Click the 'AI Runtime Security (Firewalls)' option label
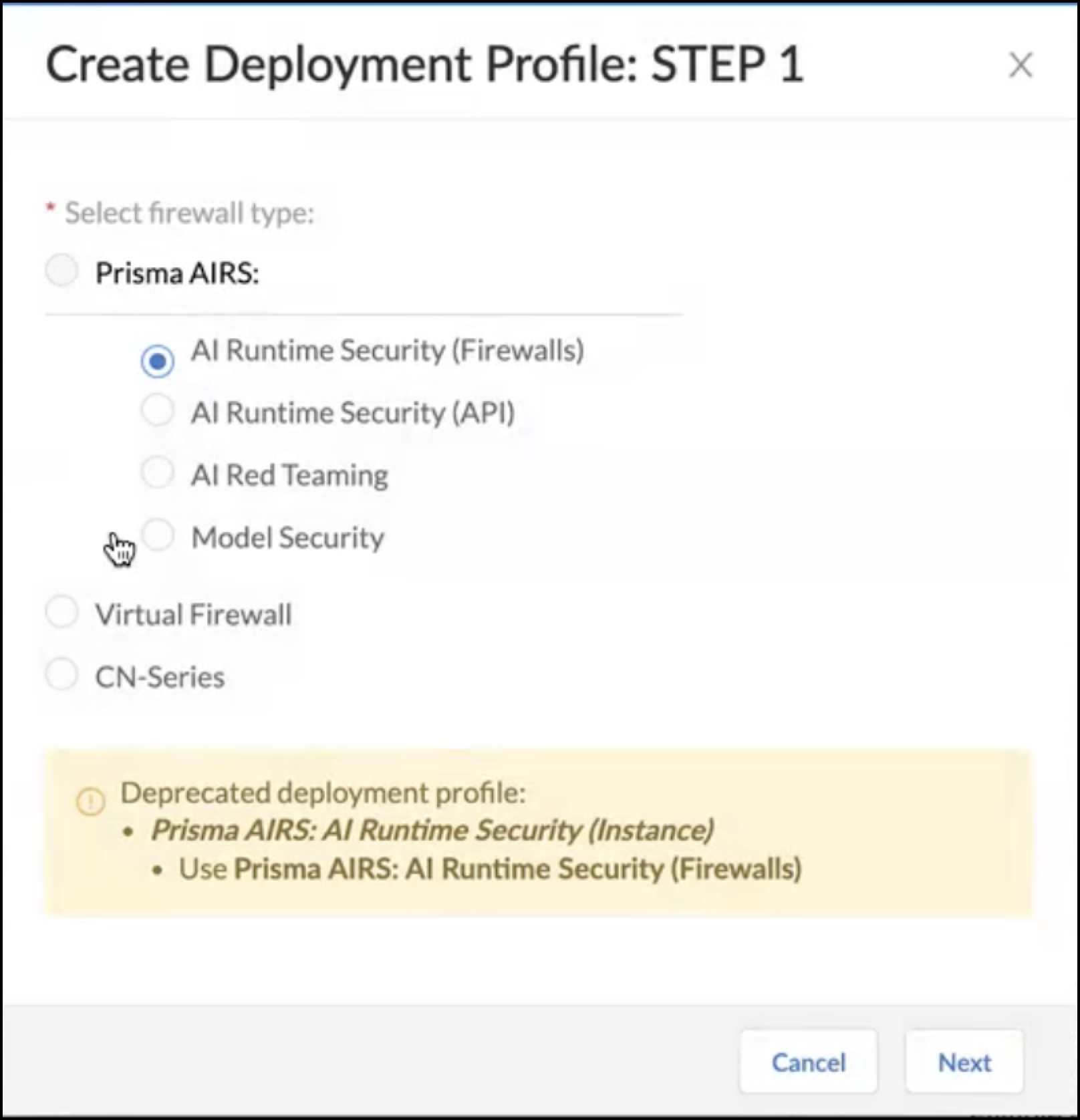 [388, 350]
